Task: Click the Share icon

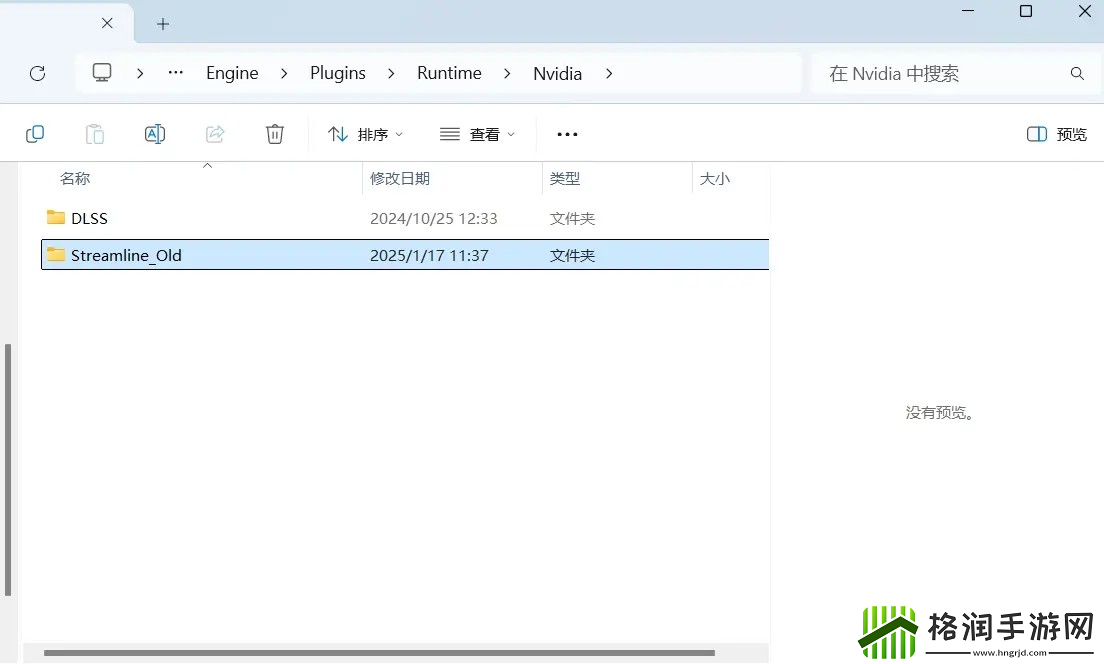Action: click(214, 133)
